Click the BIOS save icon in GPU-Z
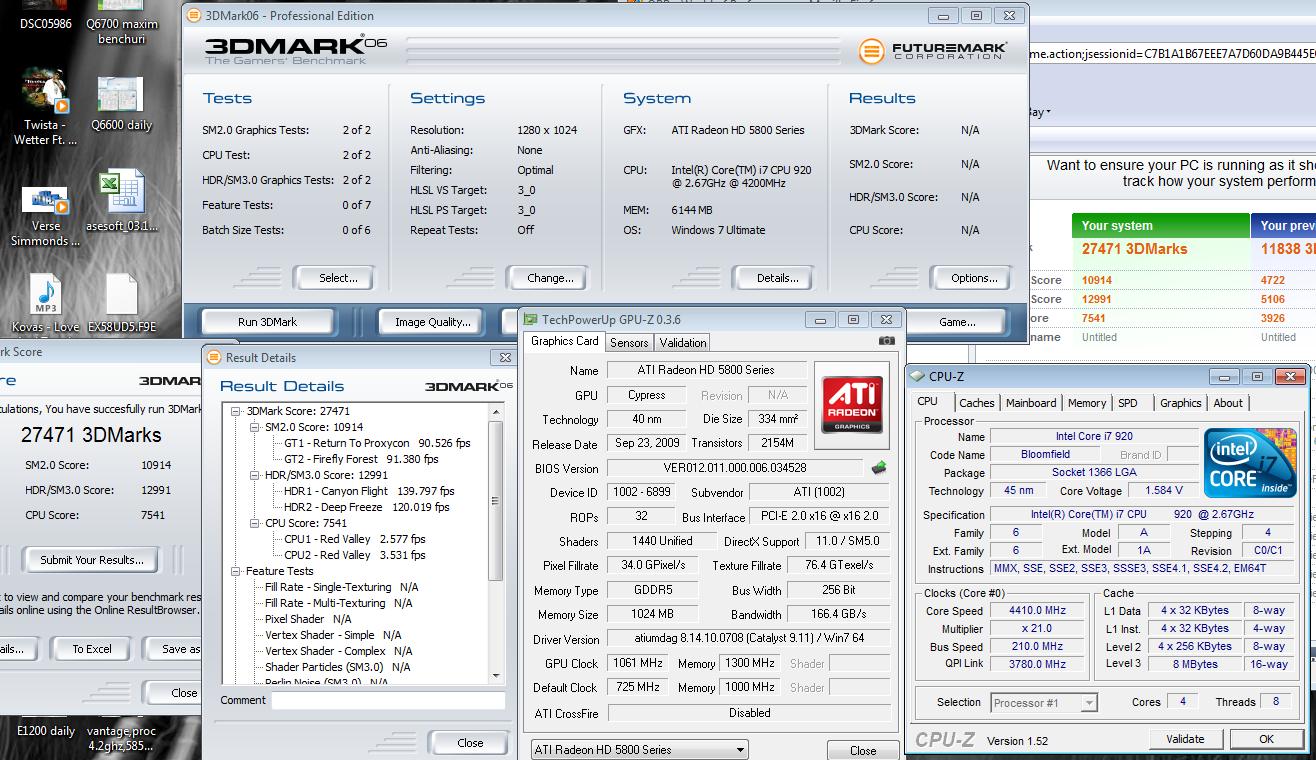Viewport: 1316px width, 760px height. click(x=879, y=468)
